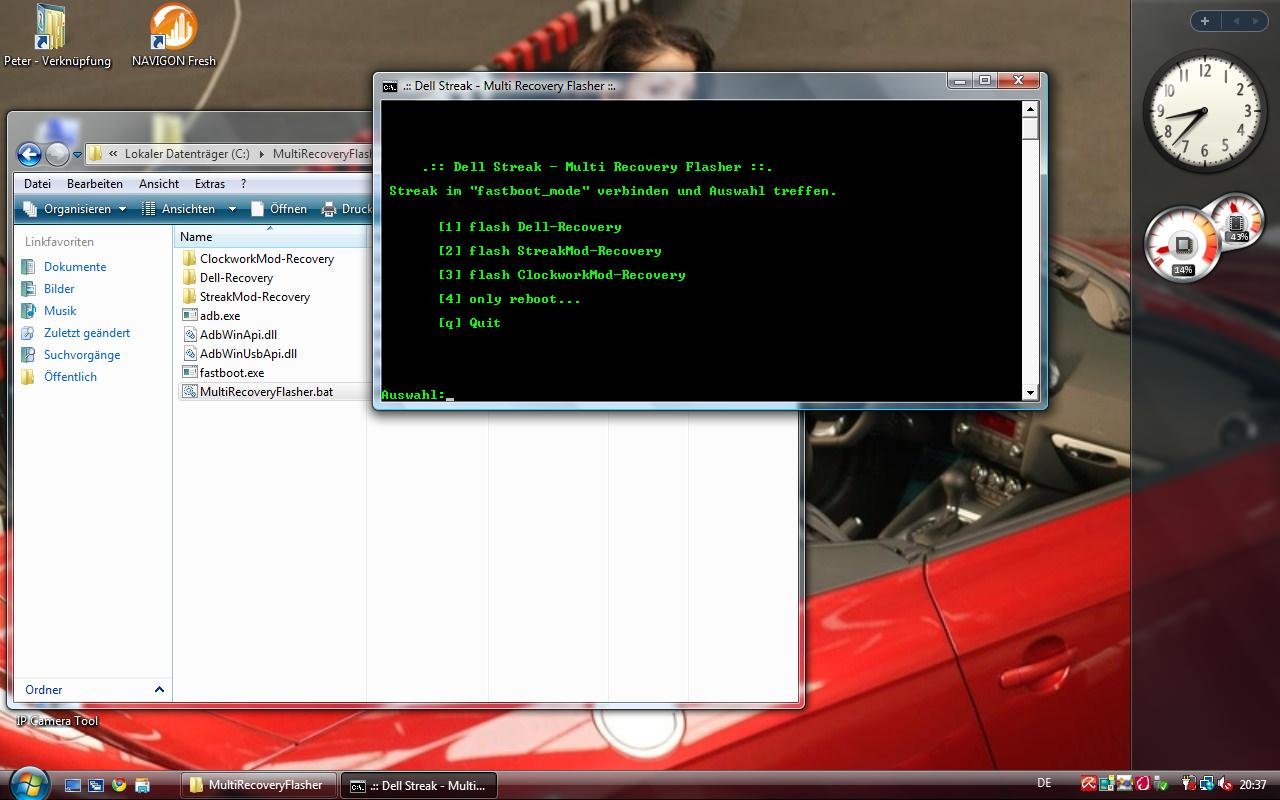The height and width of the screenshot is (800, 1280).
Task: Click the network tray icon
Action: pos(1207,784)
